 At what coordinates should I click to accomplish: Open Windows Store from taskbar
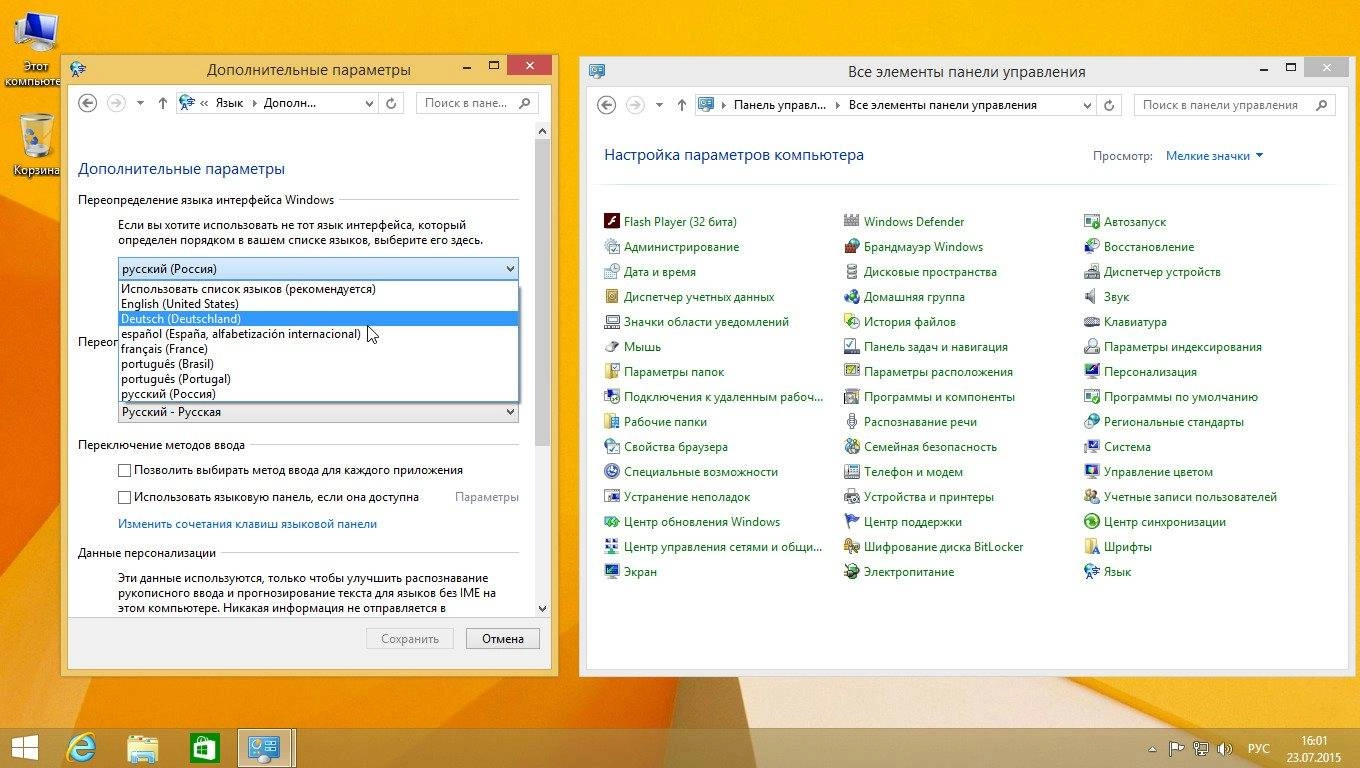click(205, 748)
